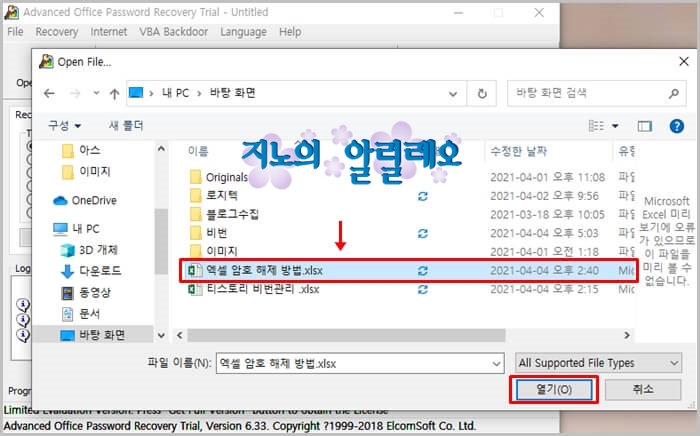Viewport: 700px width, 436px height.
Task: Click the sync status icon for 로지텍
Action: [x=422, y=196]
